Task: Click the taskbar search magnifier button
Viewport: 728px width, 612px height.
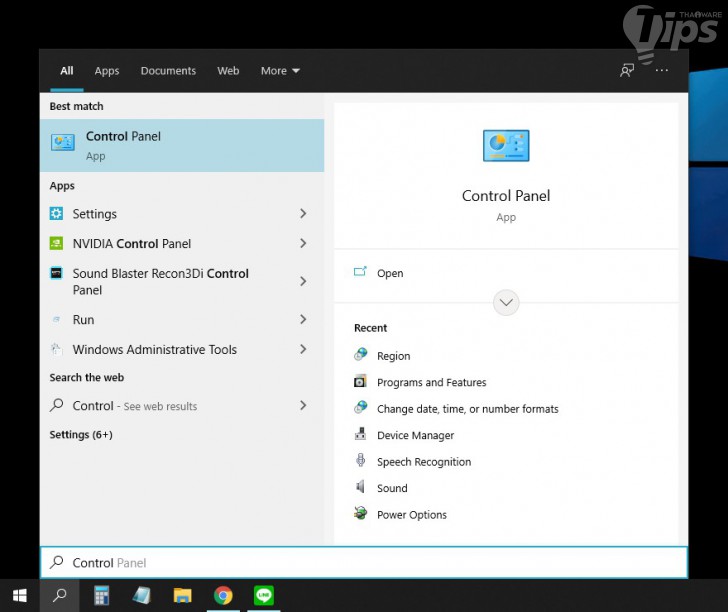Action: tap(59, 596)
